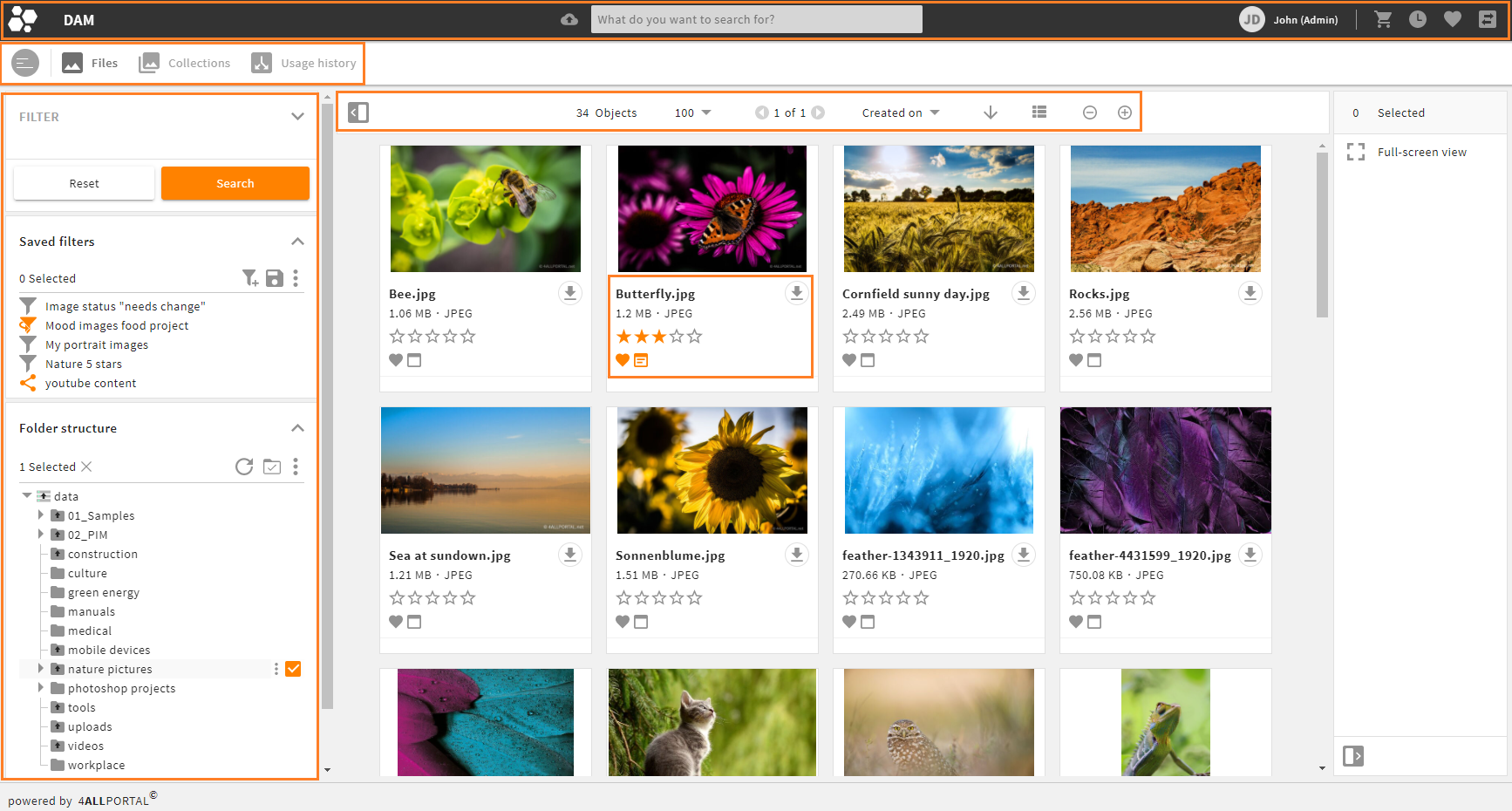Viewport: 1512px width, 811px height.
Task: Toggle selection box of Sea at sundown.jpg
Action: [x=414, y=622]
